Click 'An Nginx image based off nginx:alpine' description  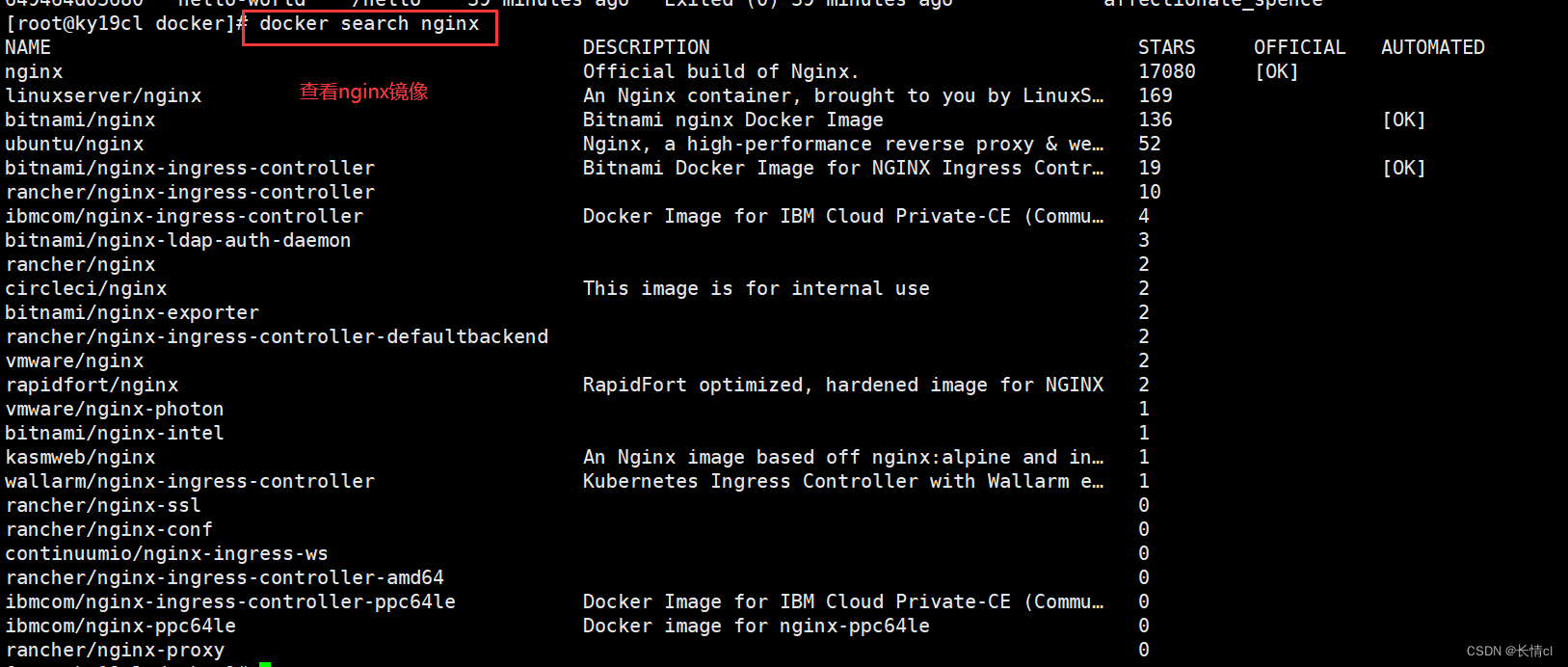click(843, 457)
